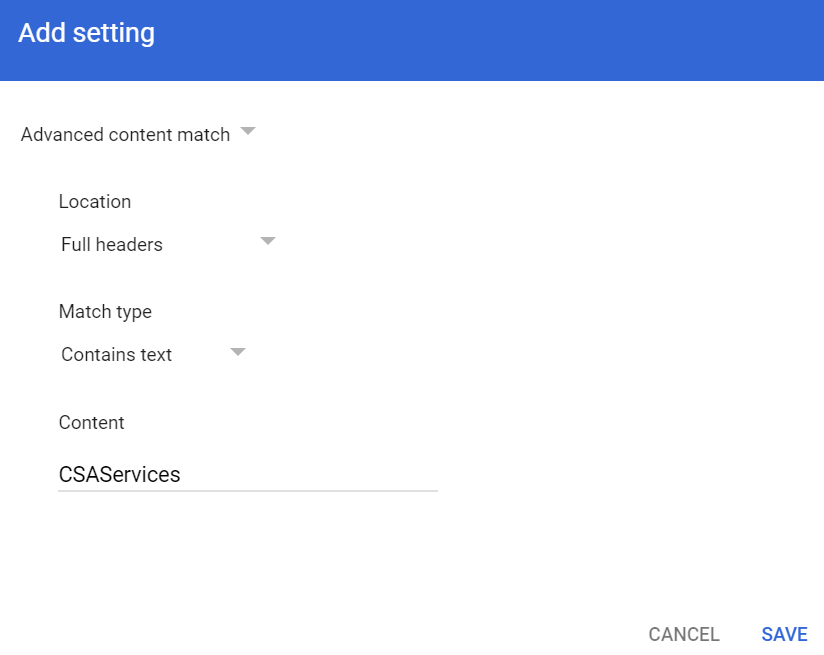Click the Contains text value
The width and height of the screenshot is (824, 655).
(116, 354)
